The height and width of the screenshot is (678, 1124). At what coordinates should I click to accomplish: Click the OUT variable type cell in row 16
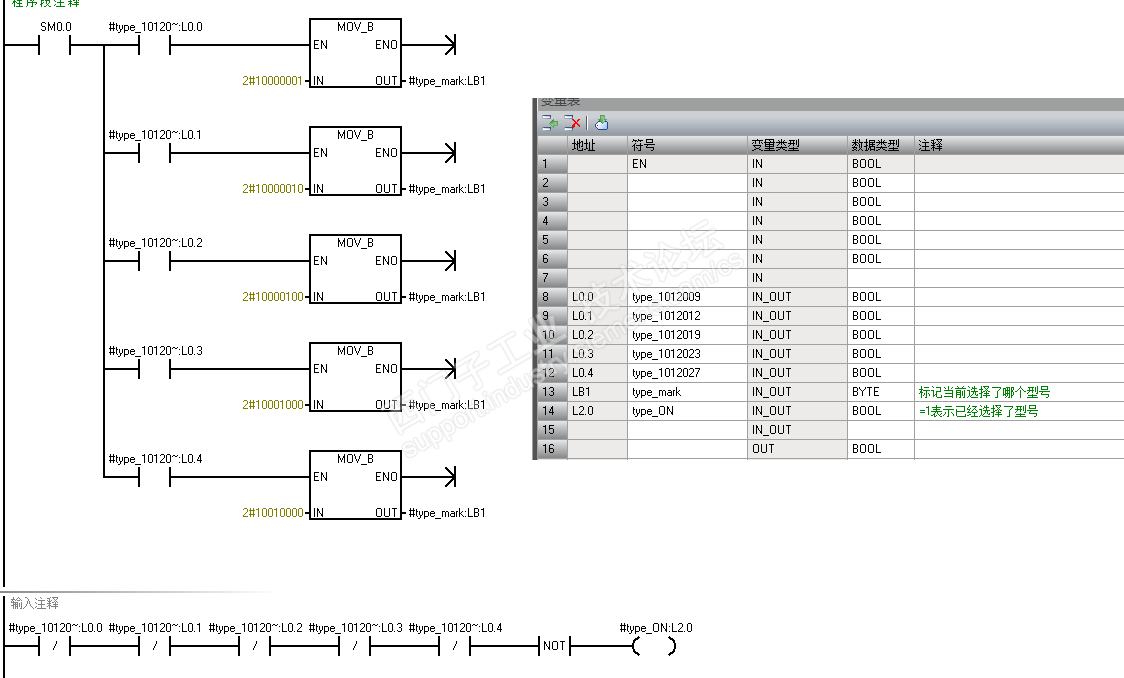(x=797, y=449)
